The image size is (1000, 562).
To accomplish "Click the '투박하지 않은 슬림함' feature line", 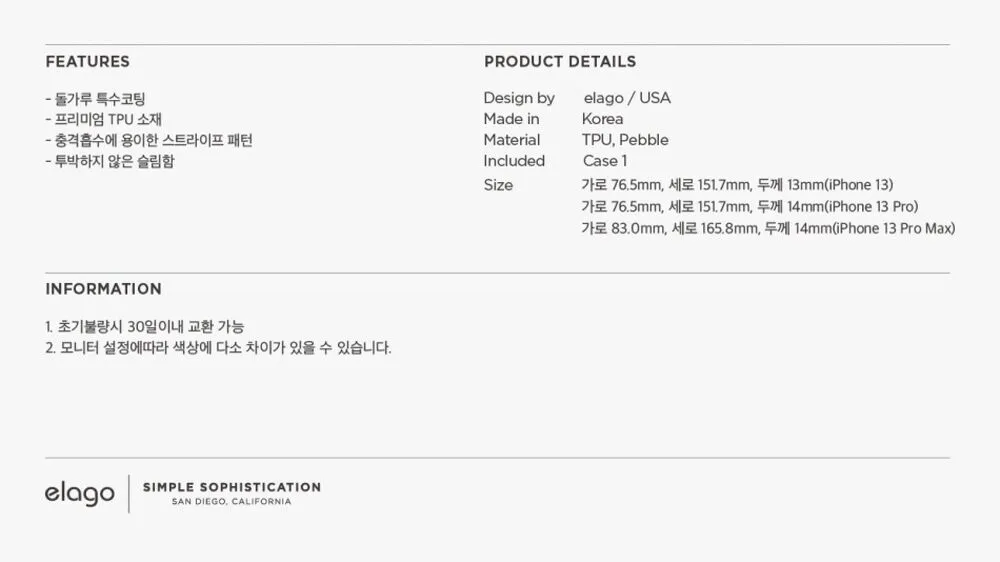I will (x=110, y=161).
